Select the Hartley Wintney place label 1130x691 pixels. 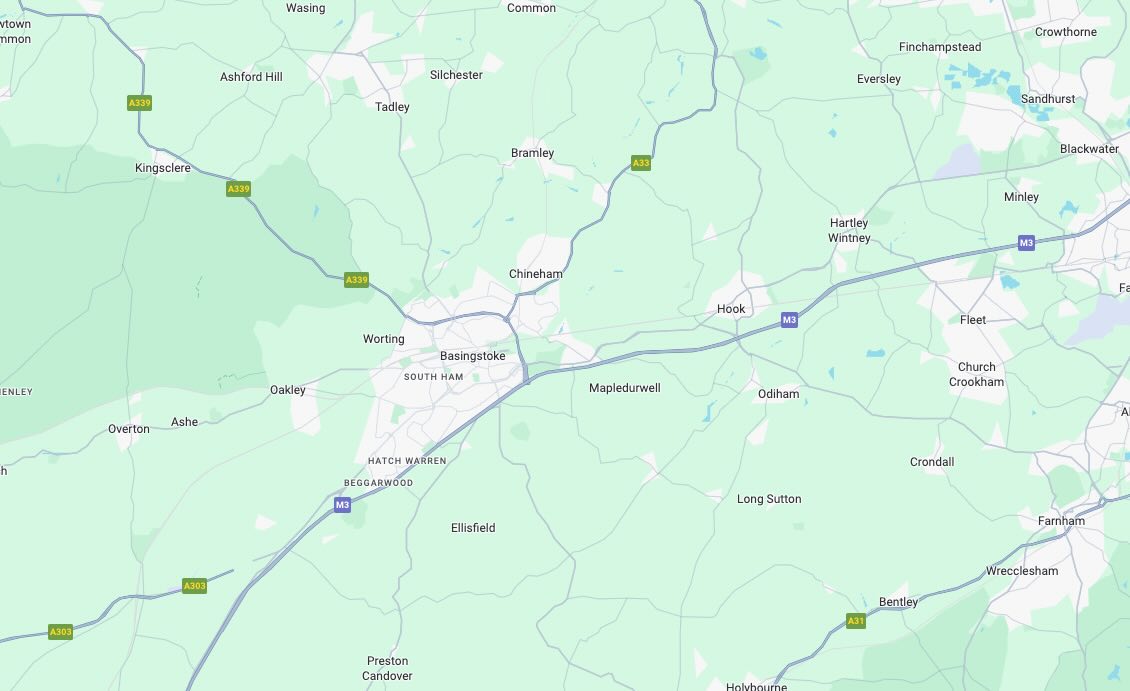849,231
